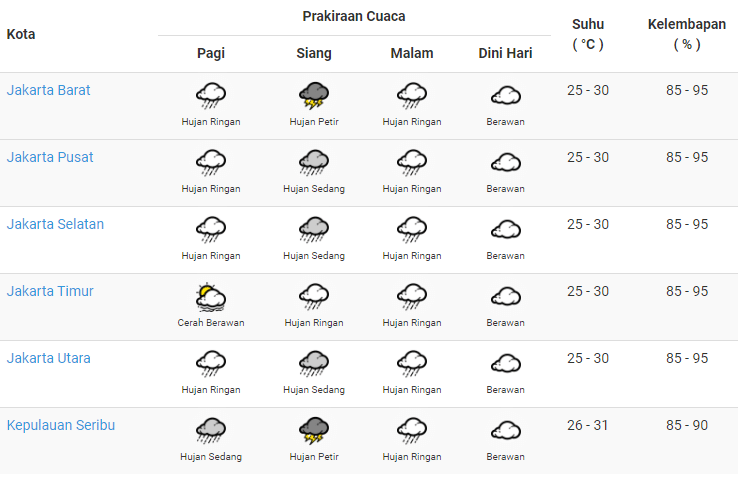Click Jakarta Selatan's Malam light rain icon
The width and height of the screenshot is (738, 483).
411,230
